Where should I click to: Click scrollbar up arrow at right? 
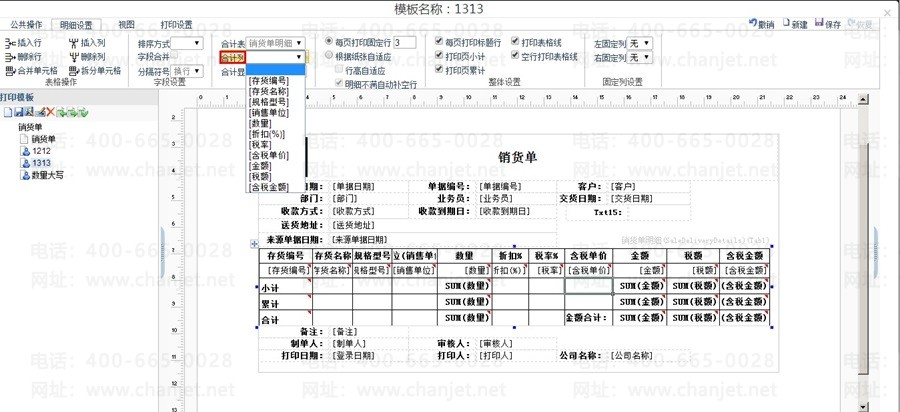click(863, 99)
